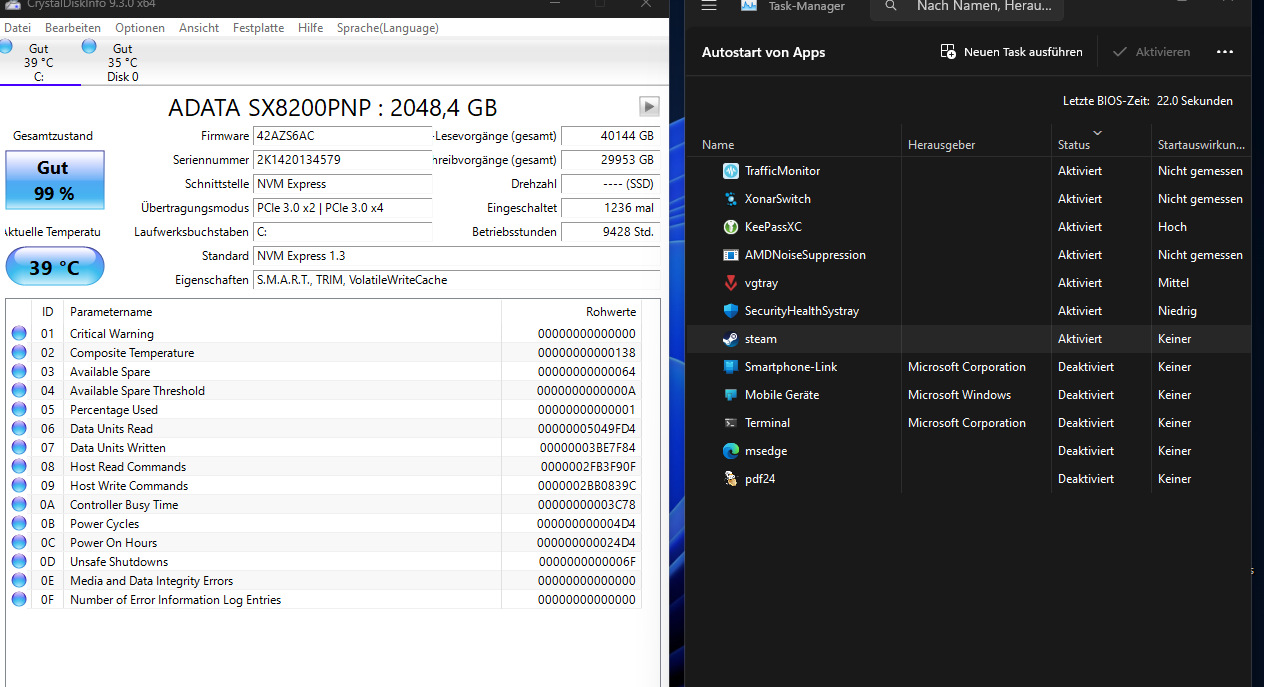
Task: Click the Übertragungsmodus PCIe field
Action: [x=343, y=208]
